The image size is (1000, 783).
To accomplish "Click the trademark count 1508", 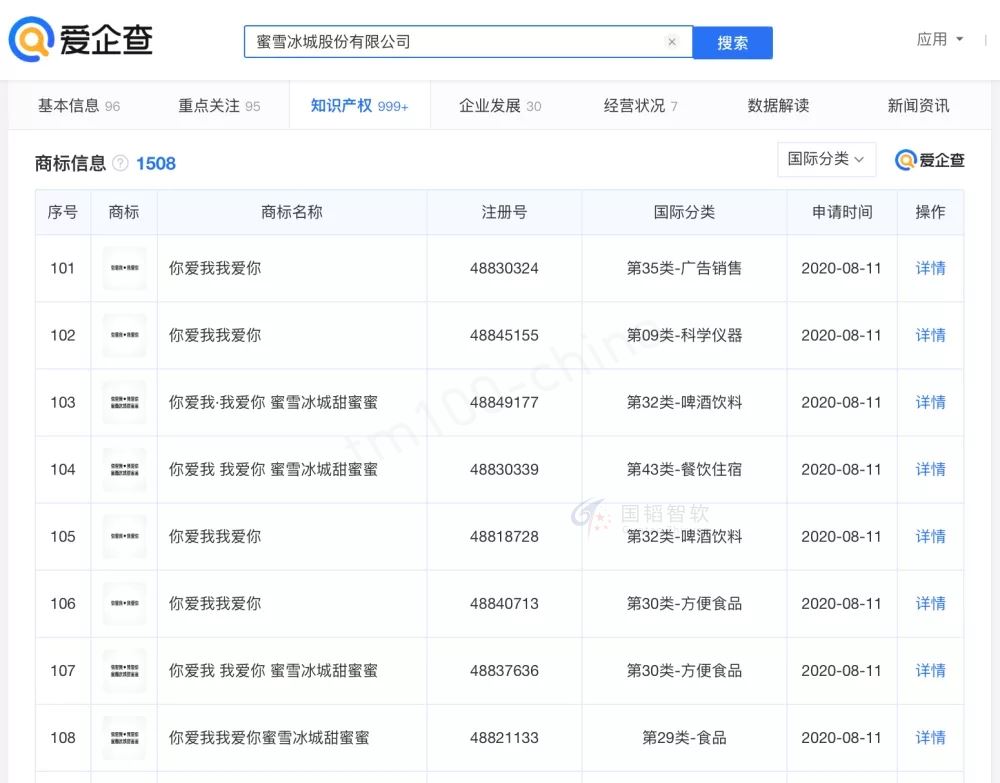I will [x=156, y=164].
